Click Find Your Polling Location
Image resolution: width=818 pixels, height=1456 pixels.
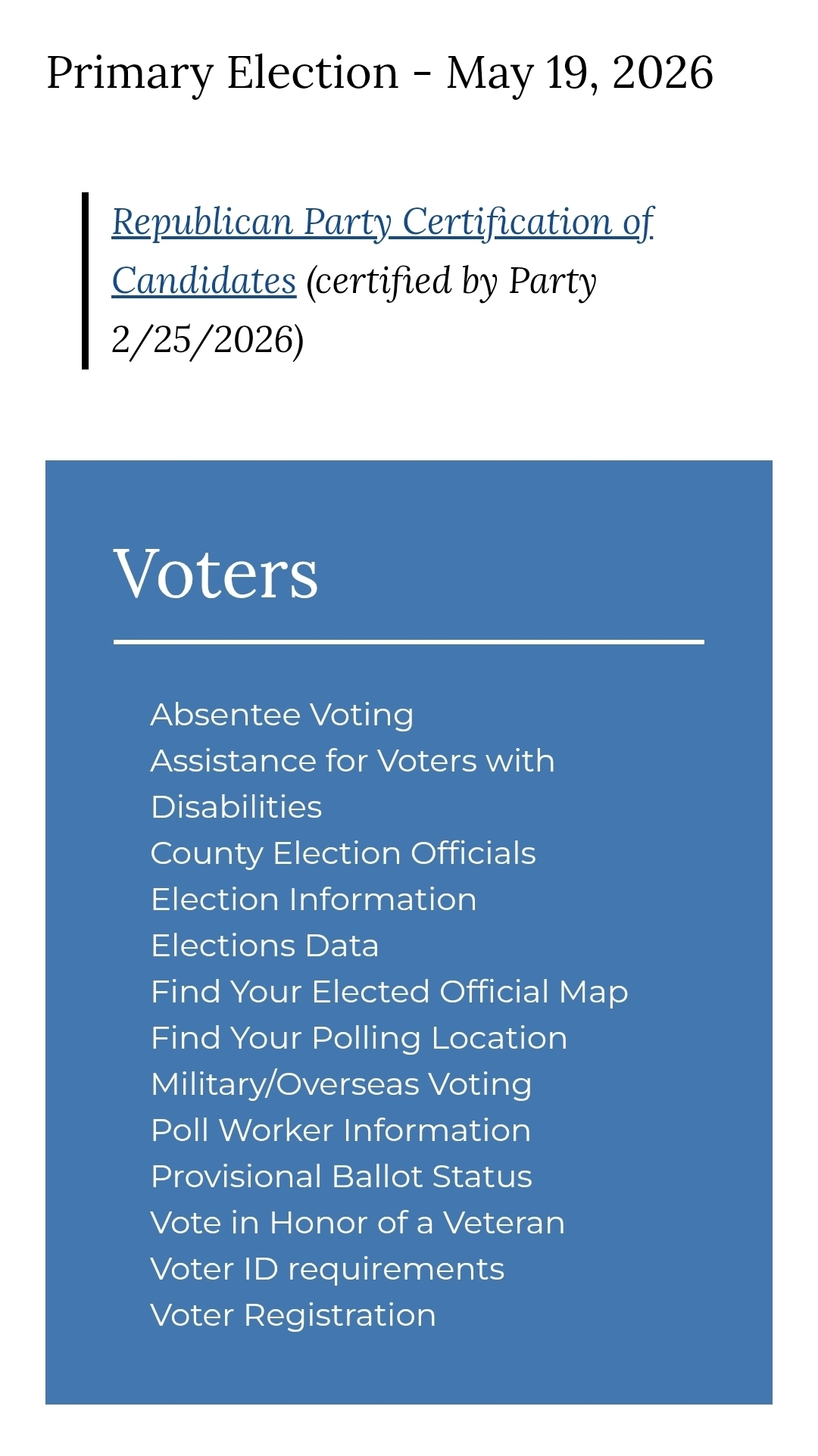pos(359,1038)
